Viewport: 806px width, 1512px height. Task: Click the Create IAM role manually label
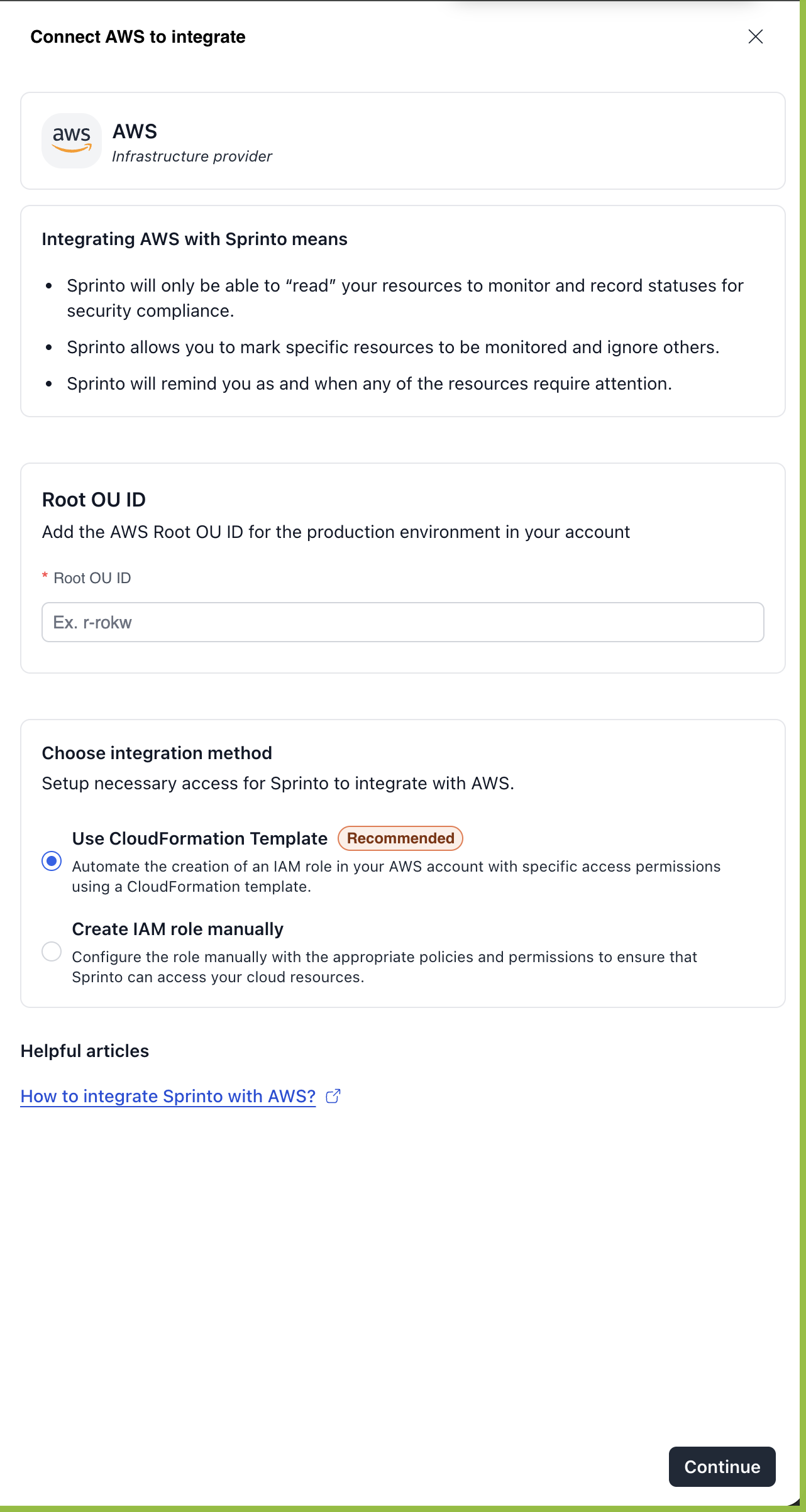(x=178, y=929)
